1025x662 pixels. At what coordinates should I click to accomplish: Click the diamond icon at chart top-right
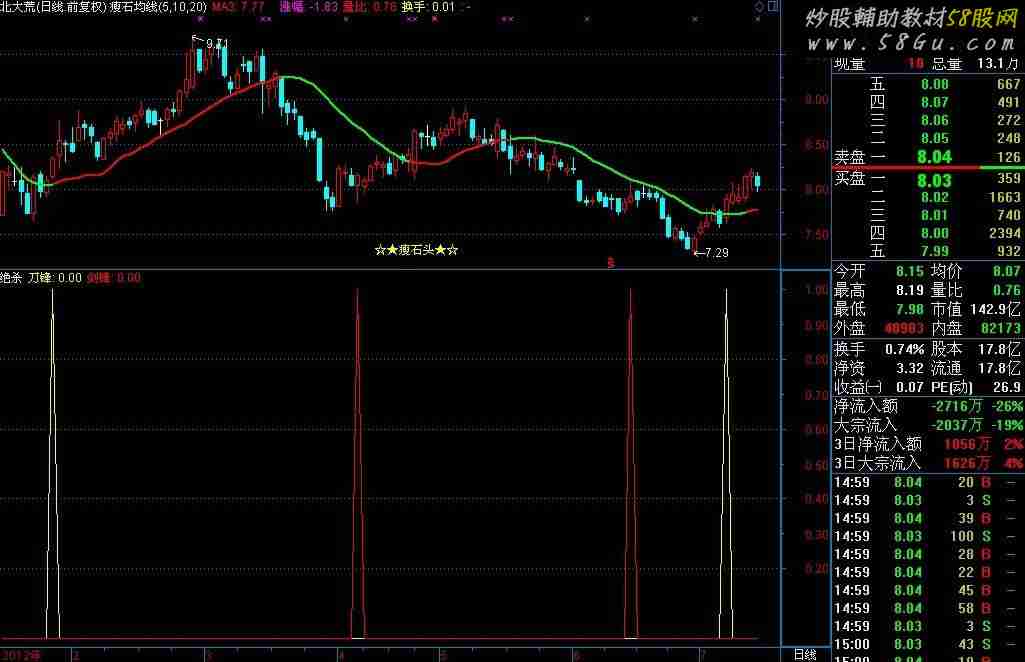[759, 7]
